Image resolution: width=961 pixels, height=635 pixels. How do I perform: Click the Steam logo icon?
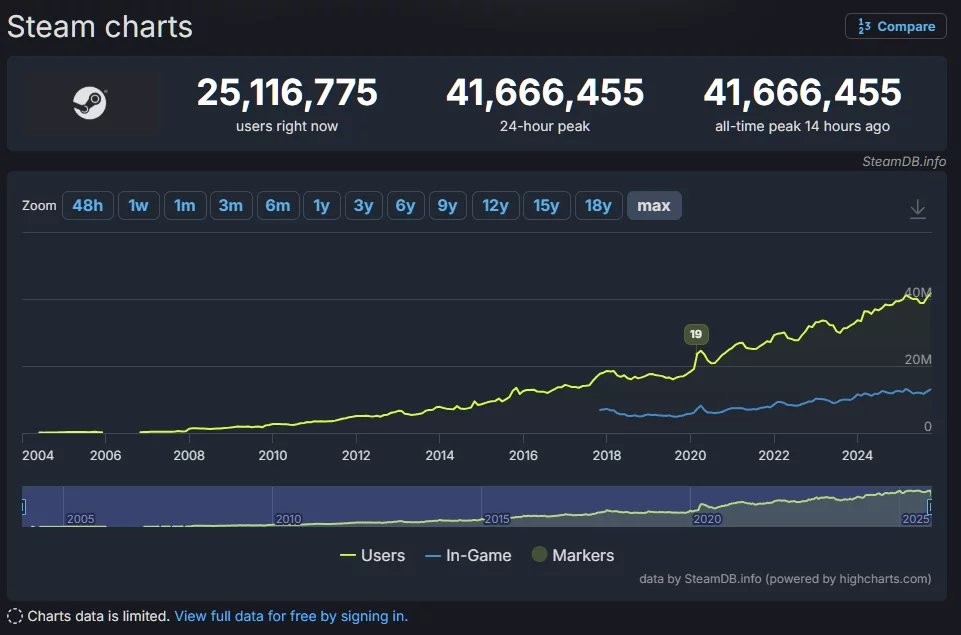pyautogui.click(x=90, y=101)
